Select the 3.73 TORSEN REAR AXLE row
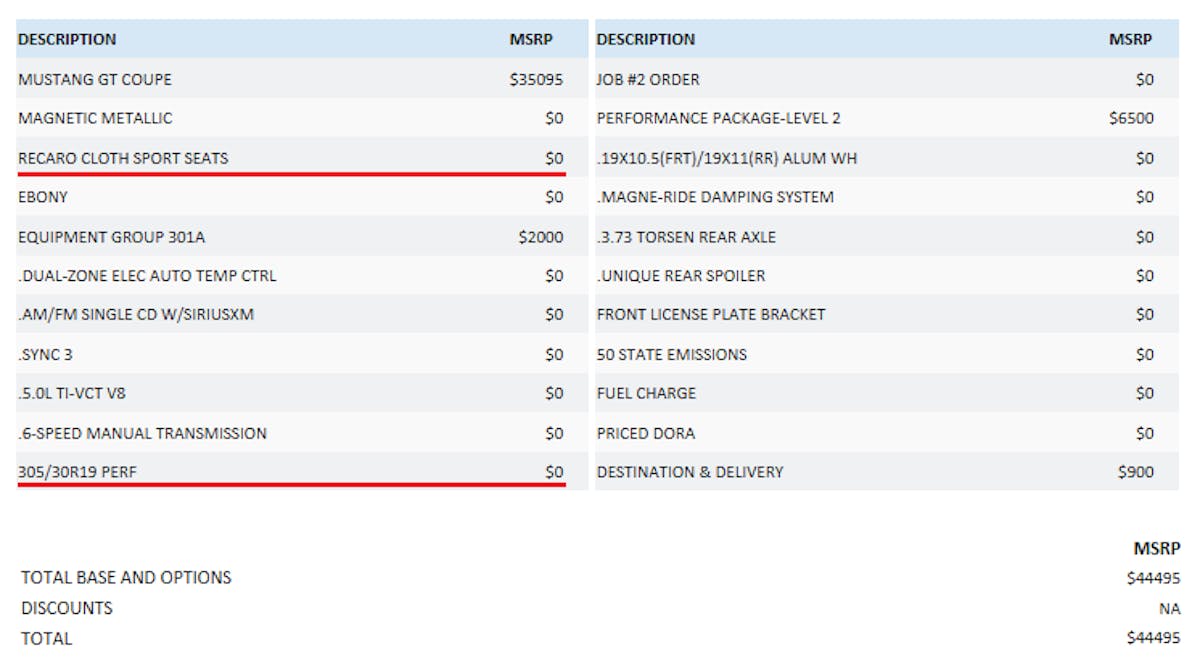Image resolution: width=1200 pixels, height=669 pixels. click(x=686, y=237)
